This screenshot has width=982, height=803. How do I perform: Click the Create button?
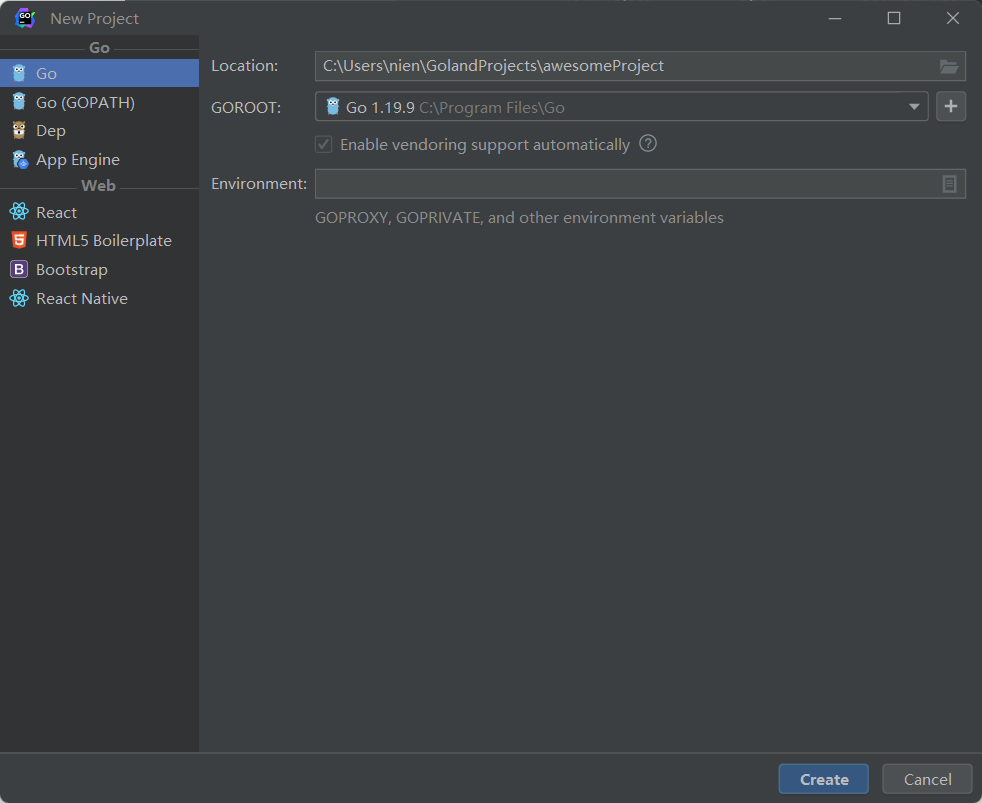tap(824, 779)
